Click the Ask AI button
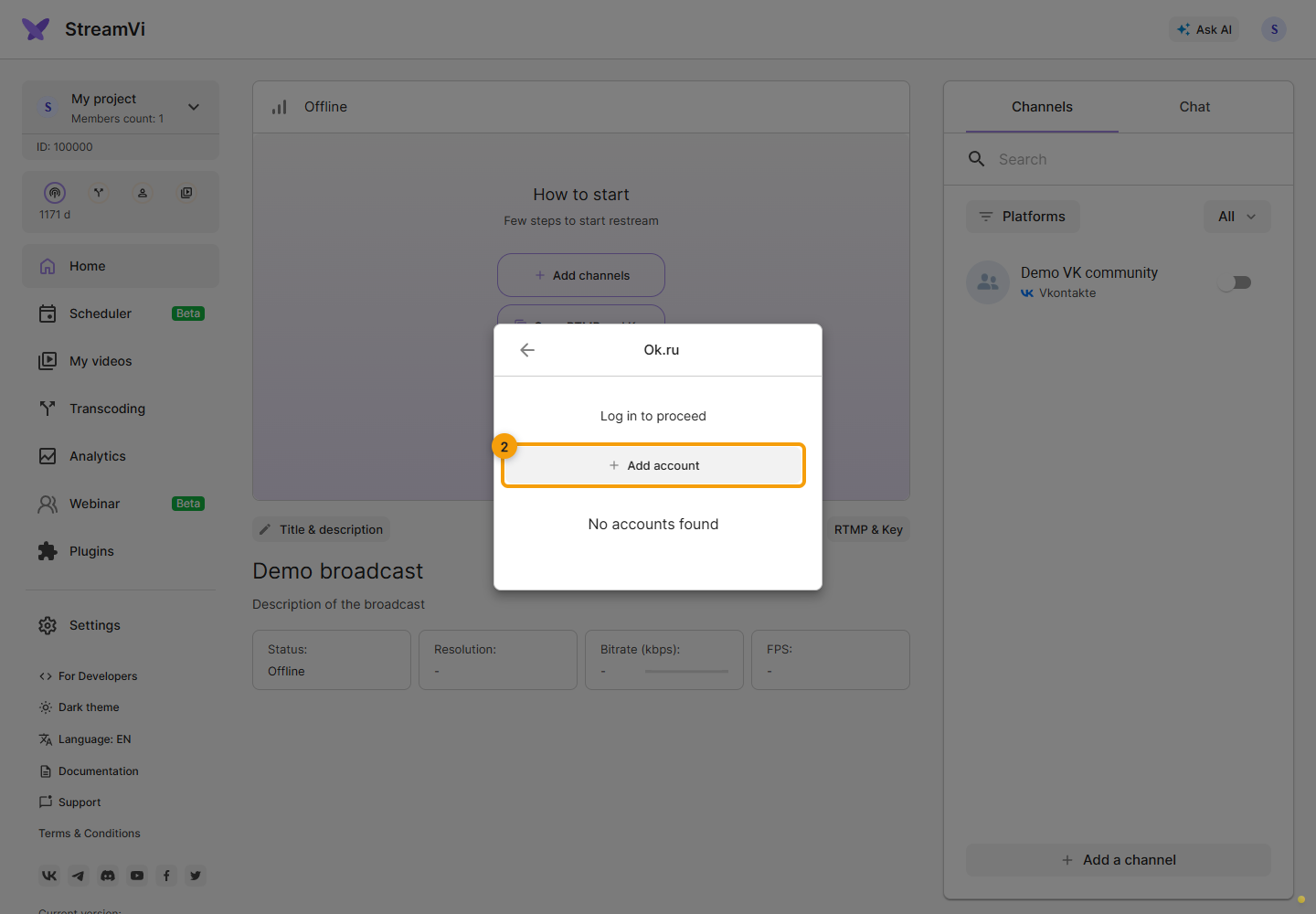1316x914 pixels. tap(1205, 29)
